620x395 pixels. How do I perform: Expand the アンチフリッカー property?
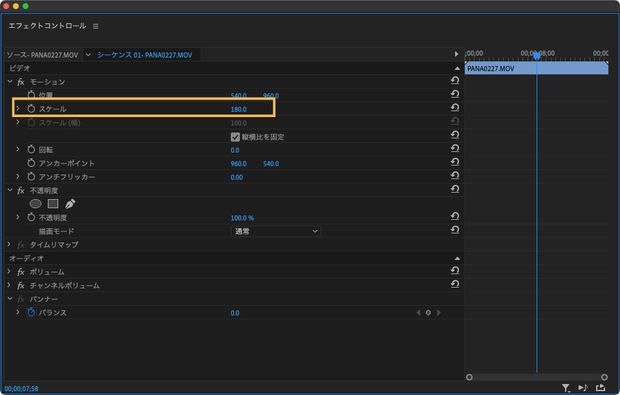18,176
